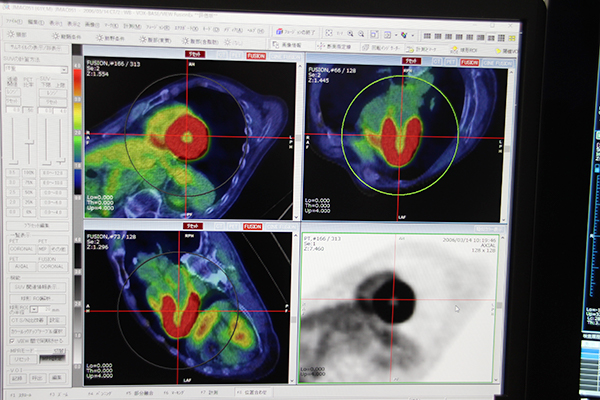Click the first vertical window-level slider
The width and height of the screenshot is (600, 400).
[13, 136]
